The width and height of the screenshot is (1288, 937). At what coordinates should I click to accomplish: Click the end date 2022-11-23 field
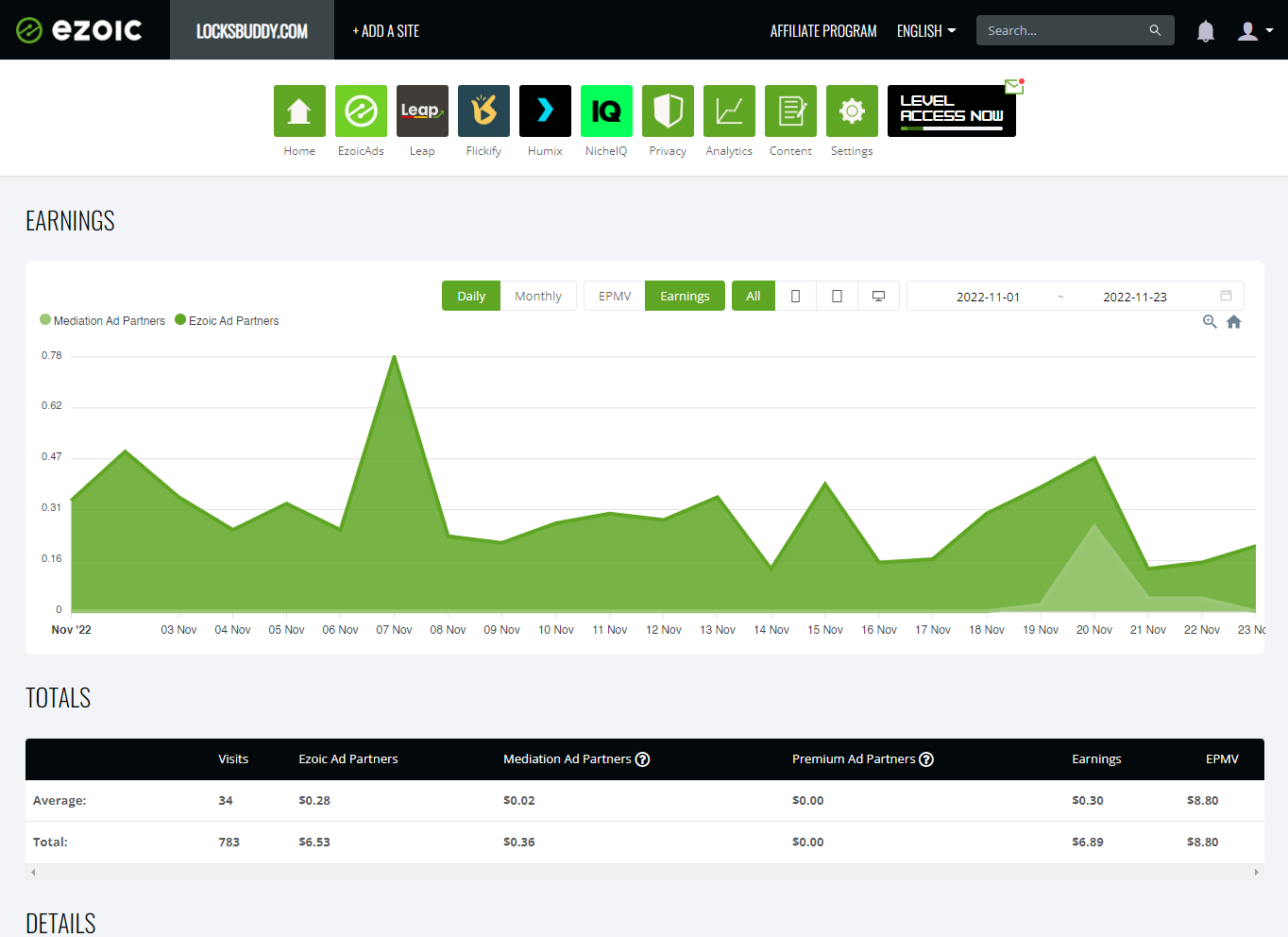(1135, 297)
